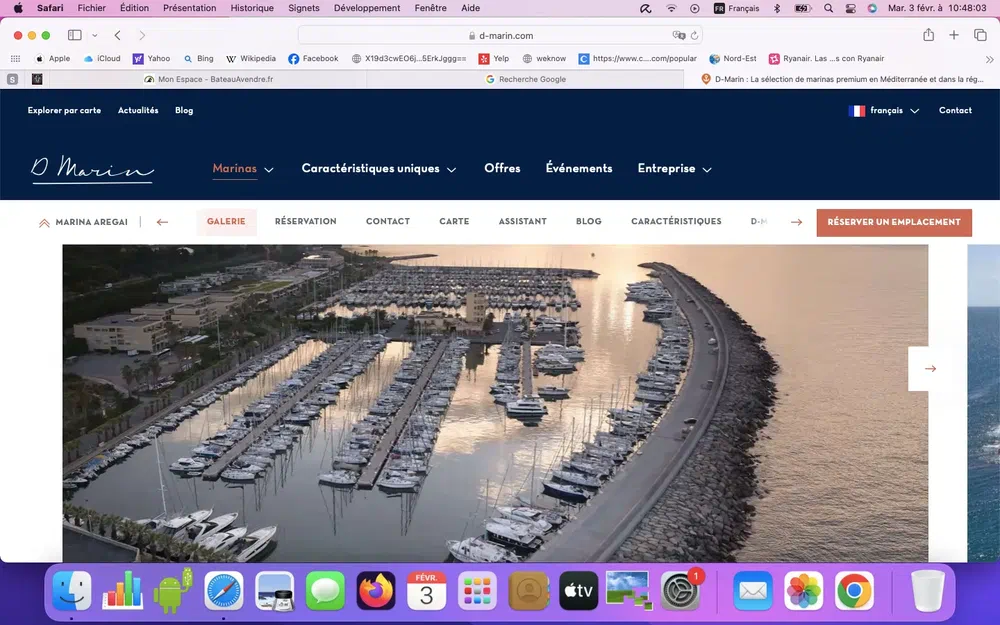The height and width of the screenshot is (625, 1000).
Task: Click the d-marin.com address field
Action: pyautogui.click(x=506, y=35)
